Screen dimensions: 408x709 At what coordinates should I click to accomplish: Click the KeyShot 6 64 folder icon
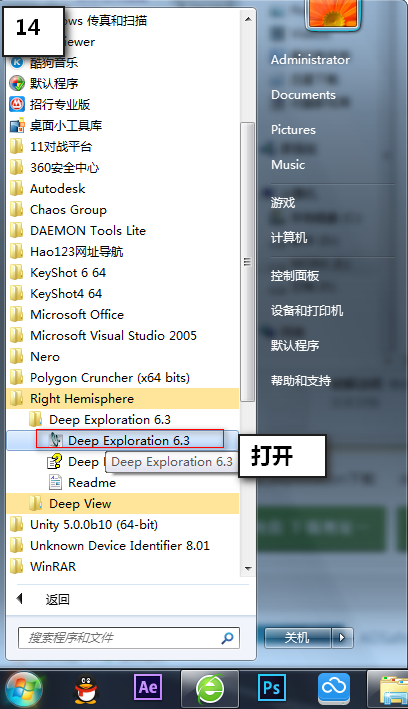(17, 272)
